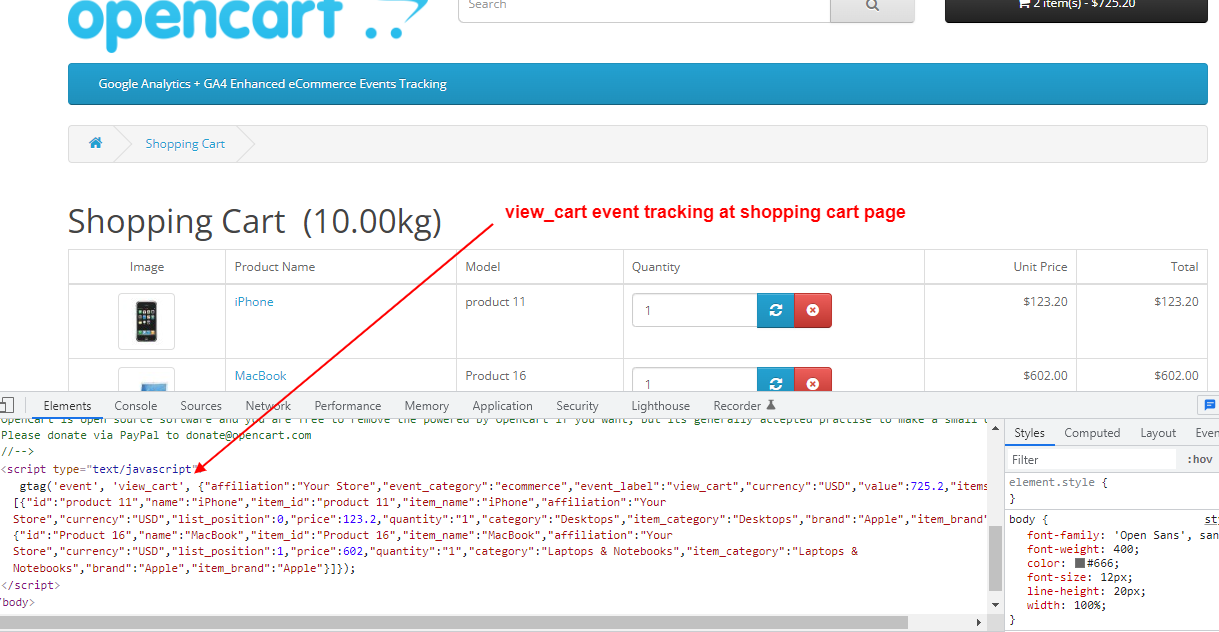Viewport: 1219px width, 632px height.
Task: Focus the iPhone quantity field
Action: [695, 310]
